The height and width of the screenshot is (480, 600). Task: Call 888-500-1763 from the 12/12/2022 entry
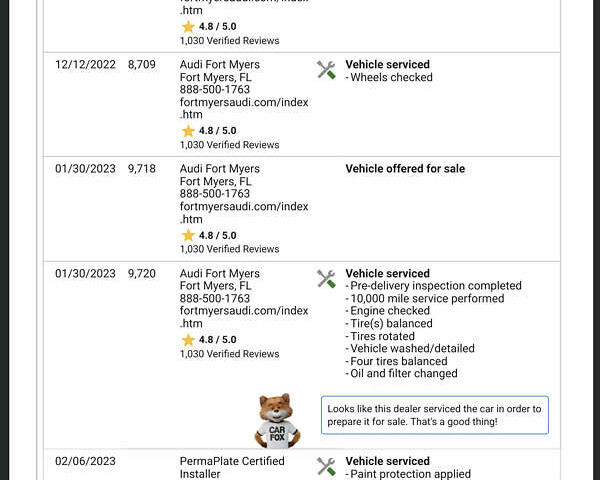[x=214, y=90]
